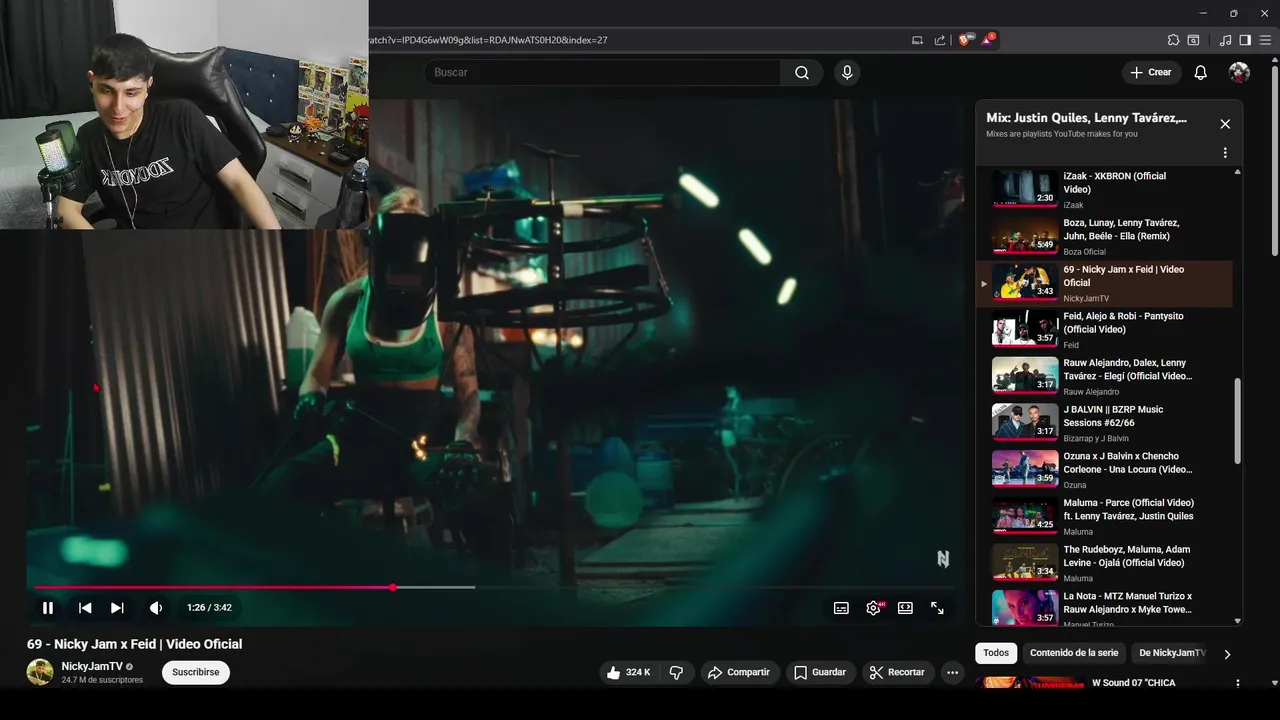Play Ozuna x J Balvin - Una Locura
1280x720 pixels.
pyautogui.click(x=1104, y=470)
